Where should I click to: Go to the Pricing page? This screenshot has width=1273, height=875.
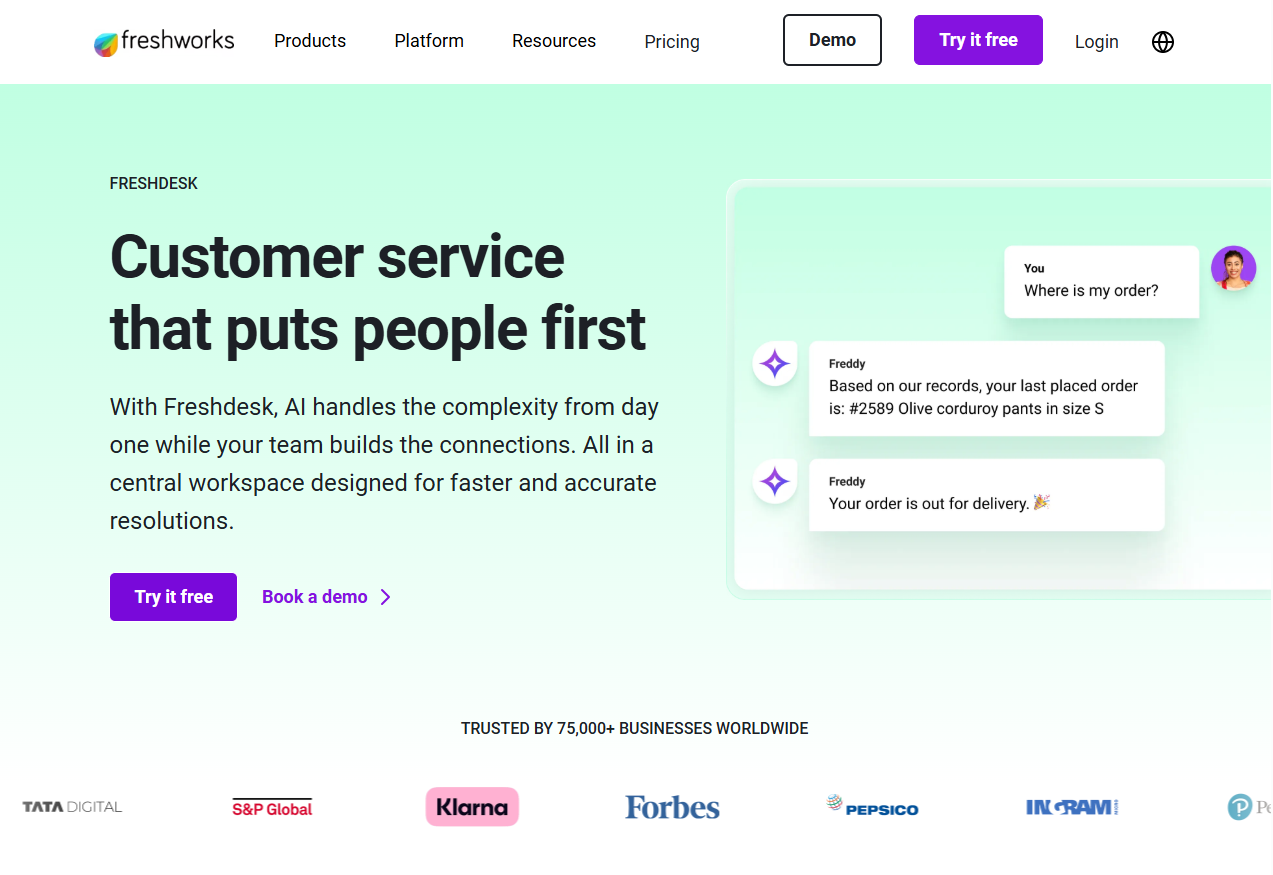[x=672, y=42]
